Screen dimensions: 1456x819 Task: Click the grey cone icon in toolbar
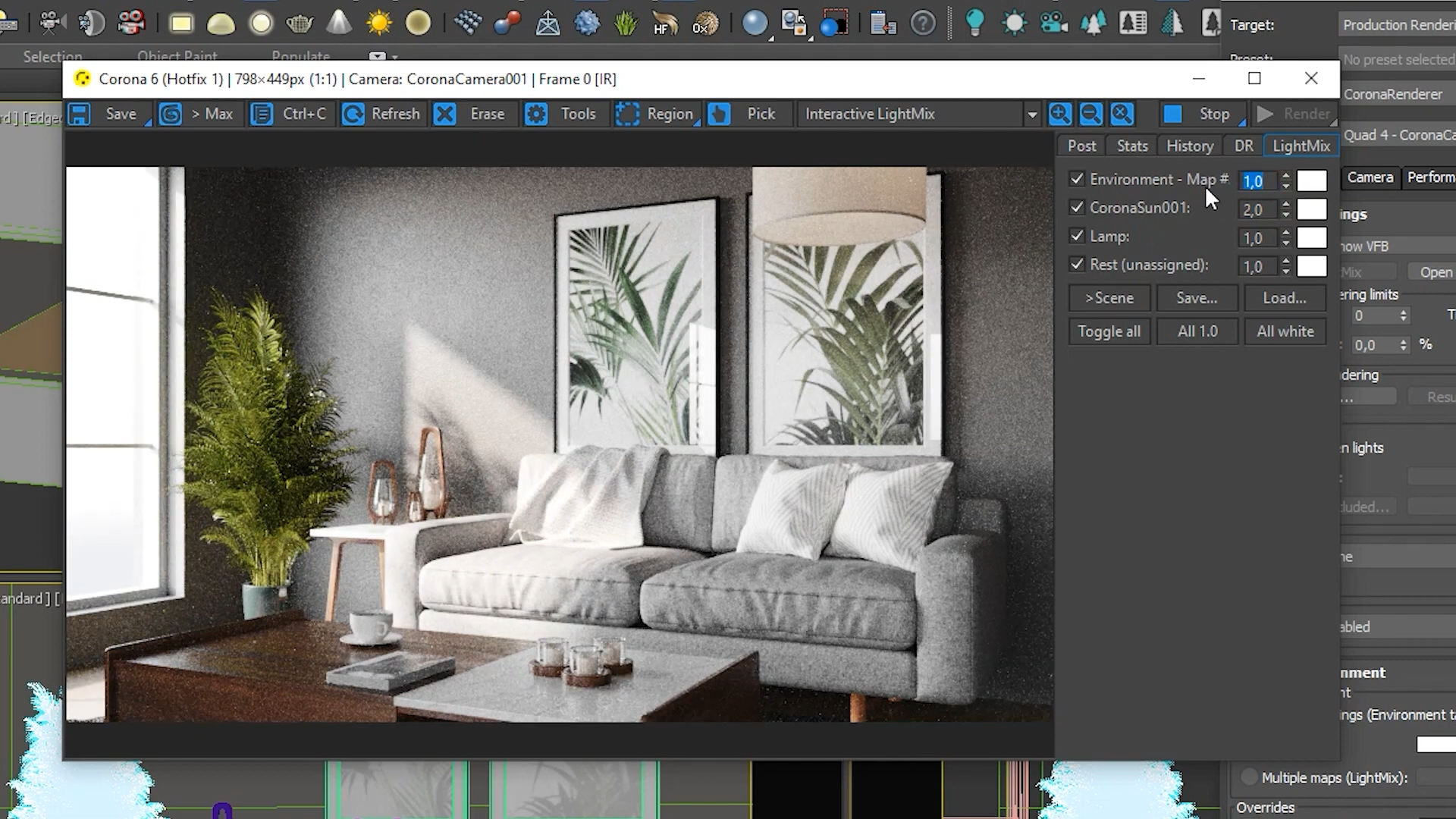339,24
